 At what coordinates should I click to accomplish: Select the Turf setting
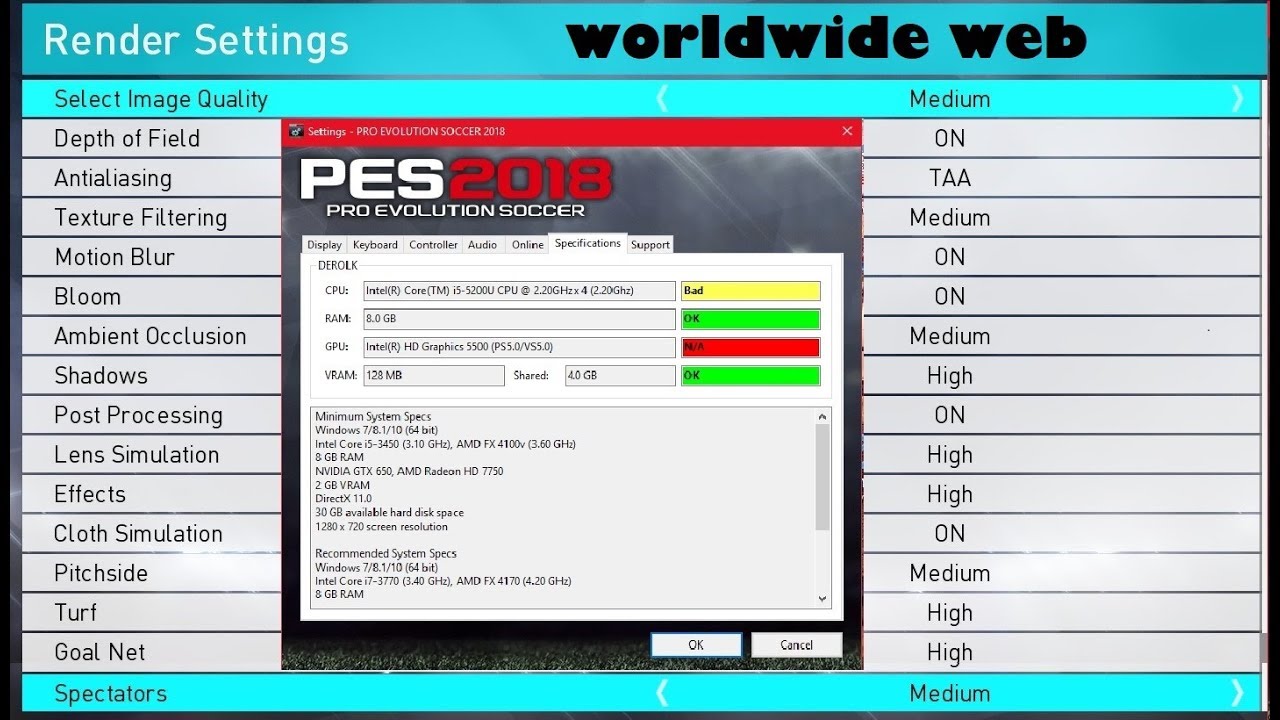(x=76, y=612)
